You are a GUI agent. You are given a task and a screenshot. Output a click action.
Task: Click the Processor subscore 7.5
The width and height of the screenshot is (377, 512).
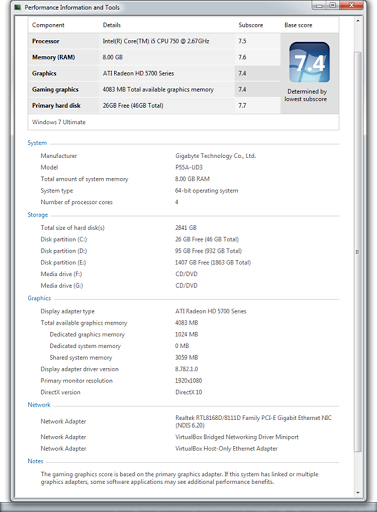(242, 41)
